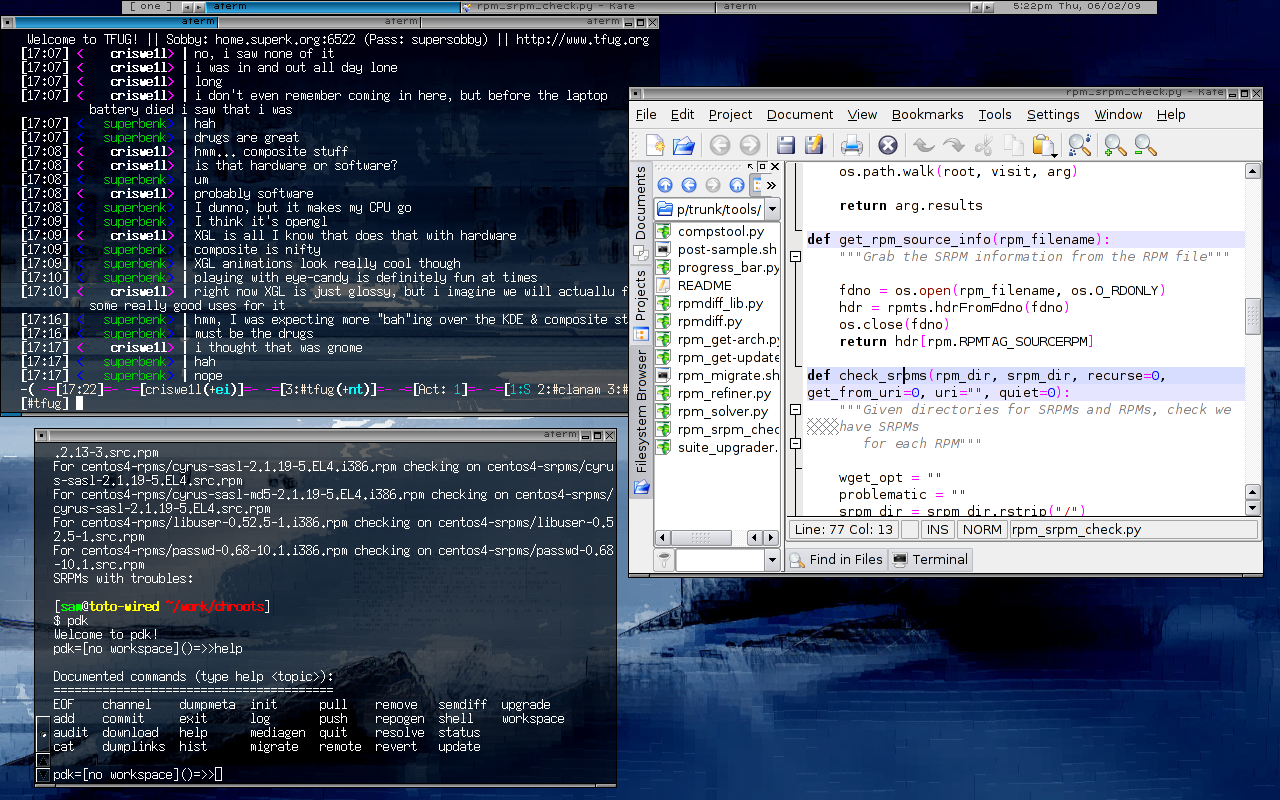Screen dimensions: 1280x800
Task: Zoom out with the minus magnifier icon
Action: tap(1145, 145)
